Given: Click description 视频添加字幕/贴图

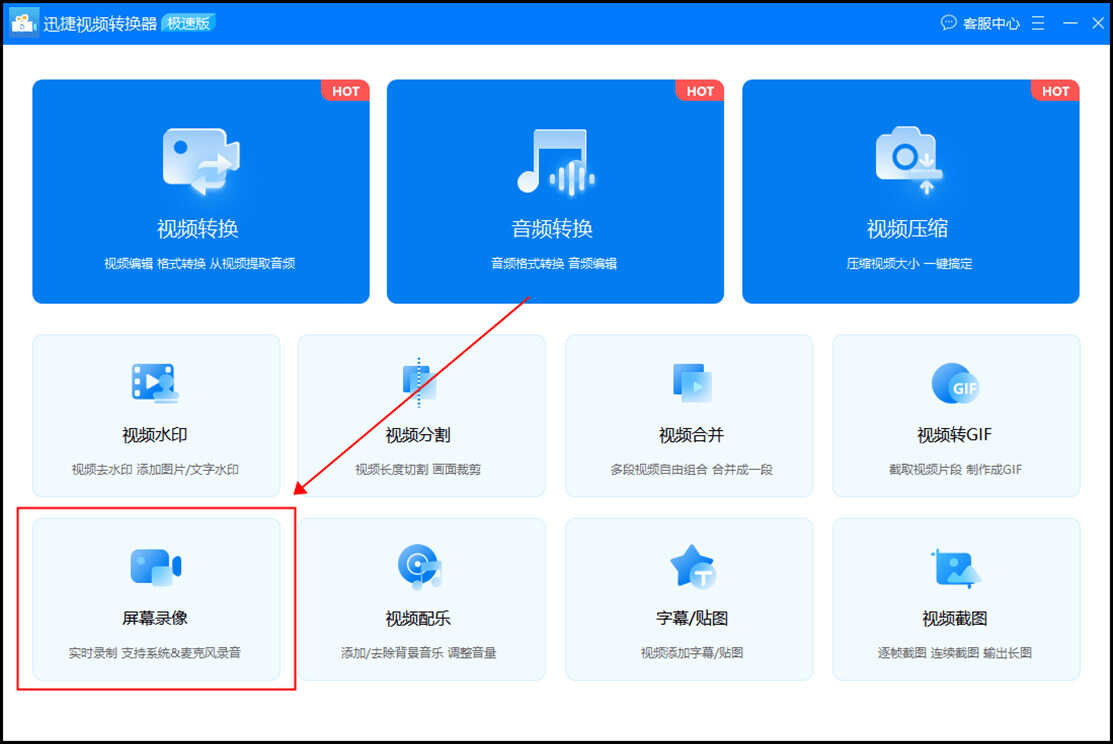Looking at the screenshot, I should [692, 652].
